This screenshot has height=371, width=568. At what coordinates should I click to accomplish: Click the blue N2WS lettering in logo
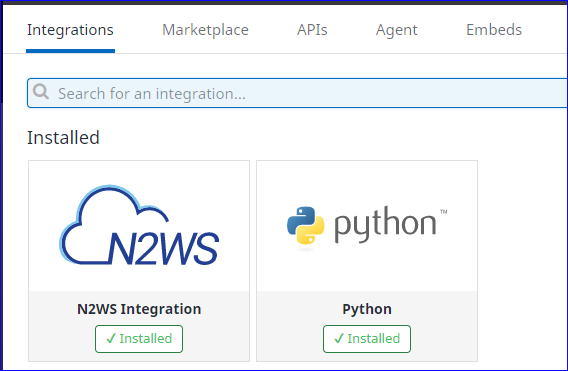coord(164,248)
